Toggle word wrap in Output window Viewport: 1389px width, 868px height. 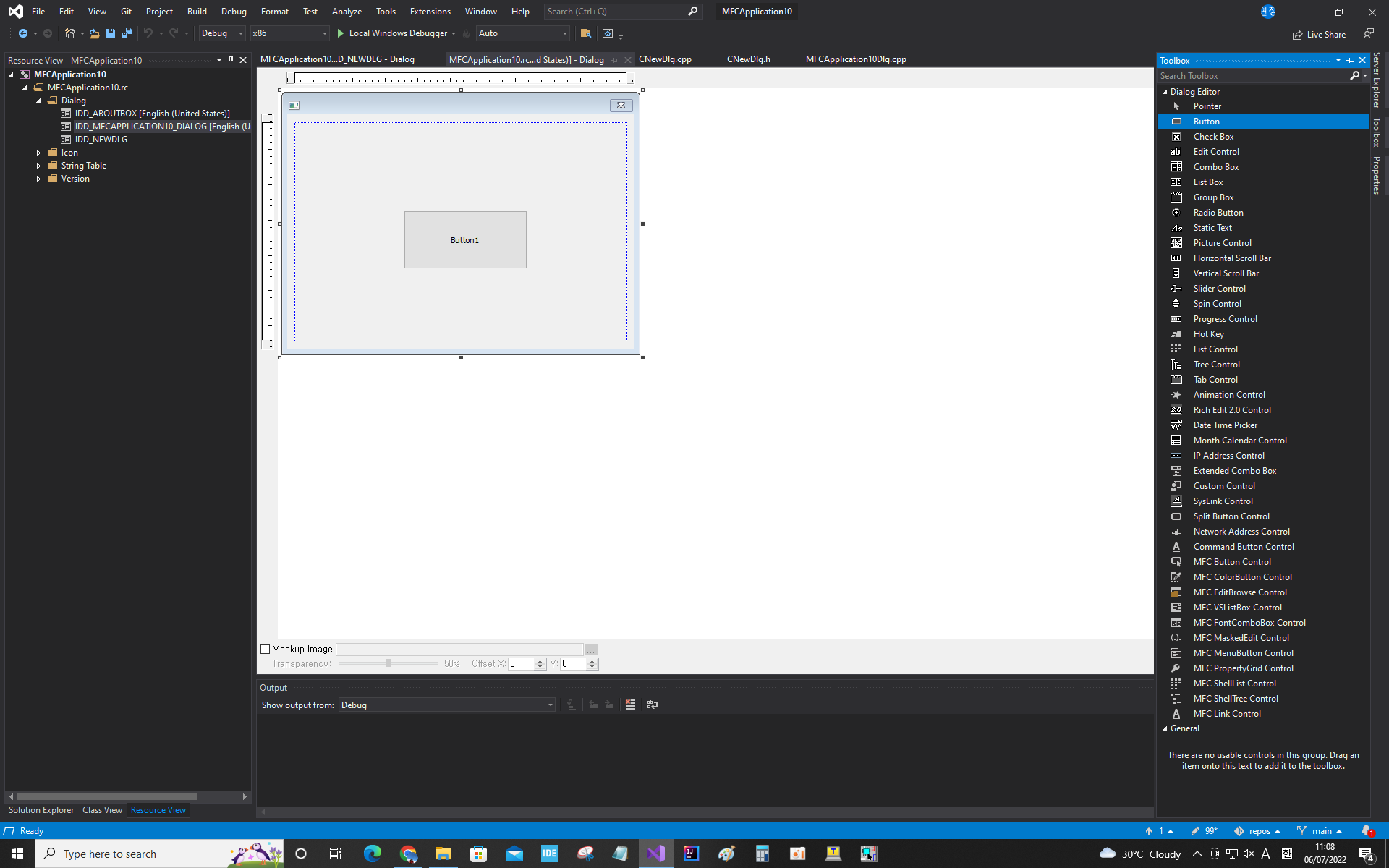pyautogui.click(x=653, y=705)
